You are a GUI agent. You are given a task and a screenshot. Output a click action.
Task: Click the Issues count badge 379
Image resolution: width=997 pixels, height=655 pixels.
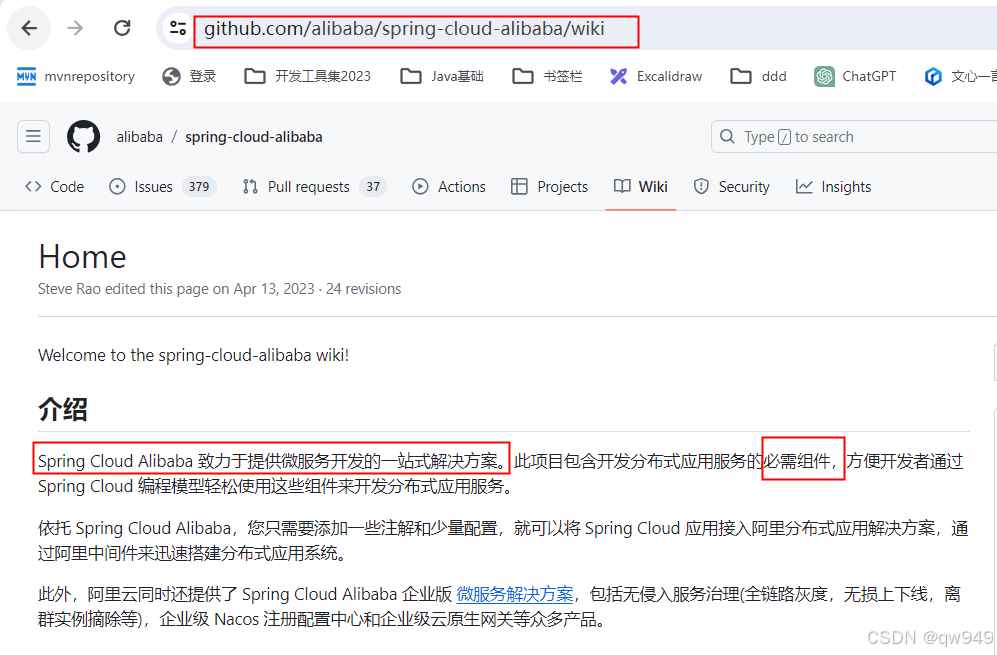click(x=199, y=186)
